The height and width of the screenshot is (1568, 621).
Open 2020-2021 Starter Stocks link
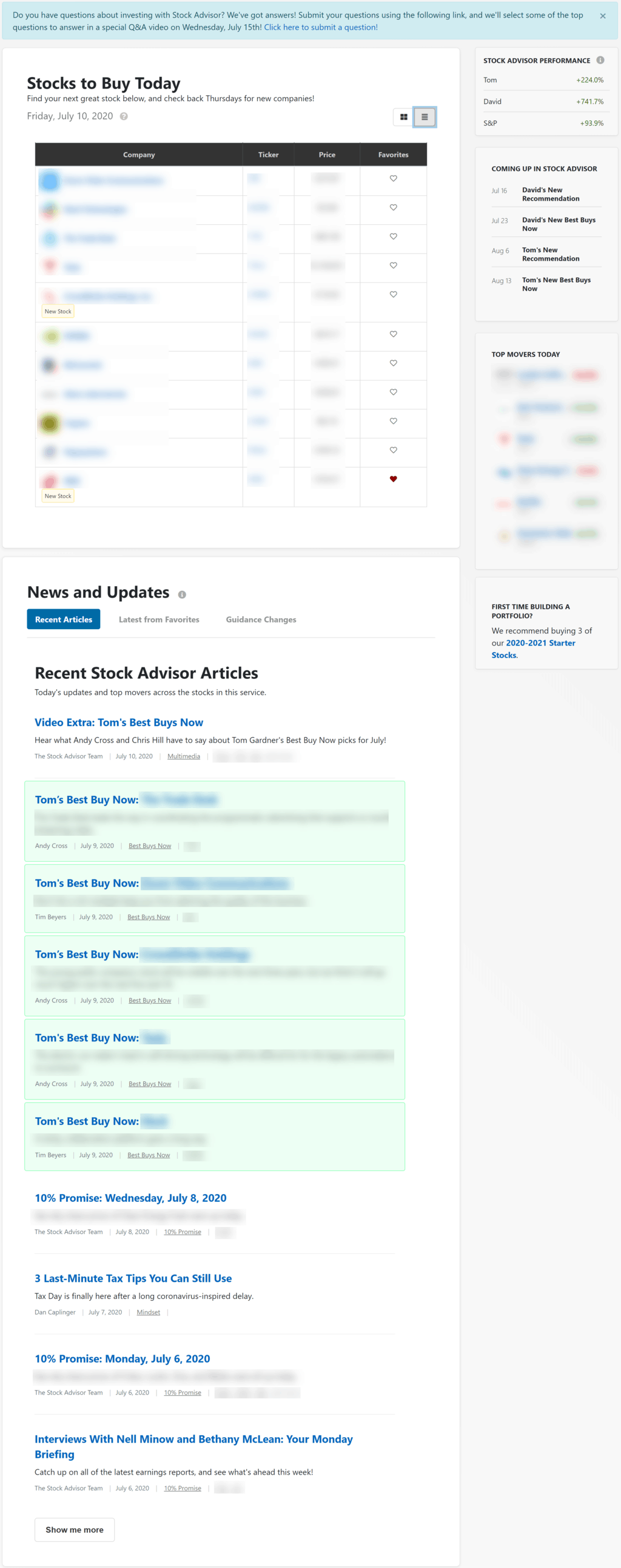[533, 649]
